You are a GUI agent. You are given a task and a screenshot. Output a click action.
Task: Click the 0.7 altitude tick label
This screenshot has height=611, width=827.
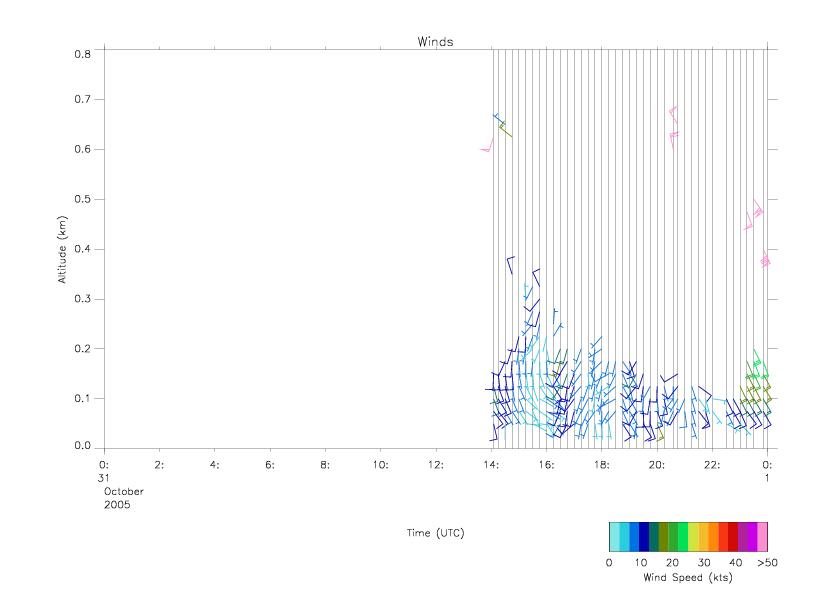(82, 99)
